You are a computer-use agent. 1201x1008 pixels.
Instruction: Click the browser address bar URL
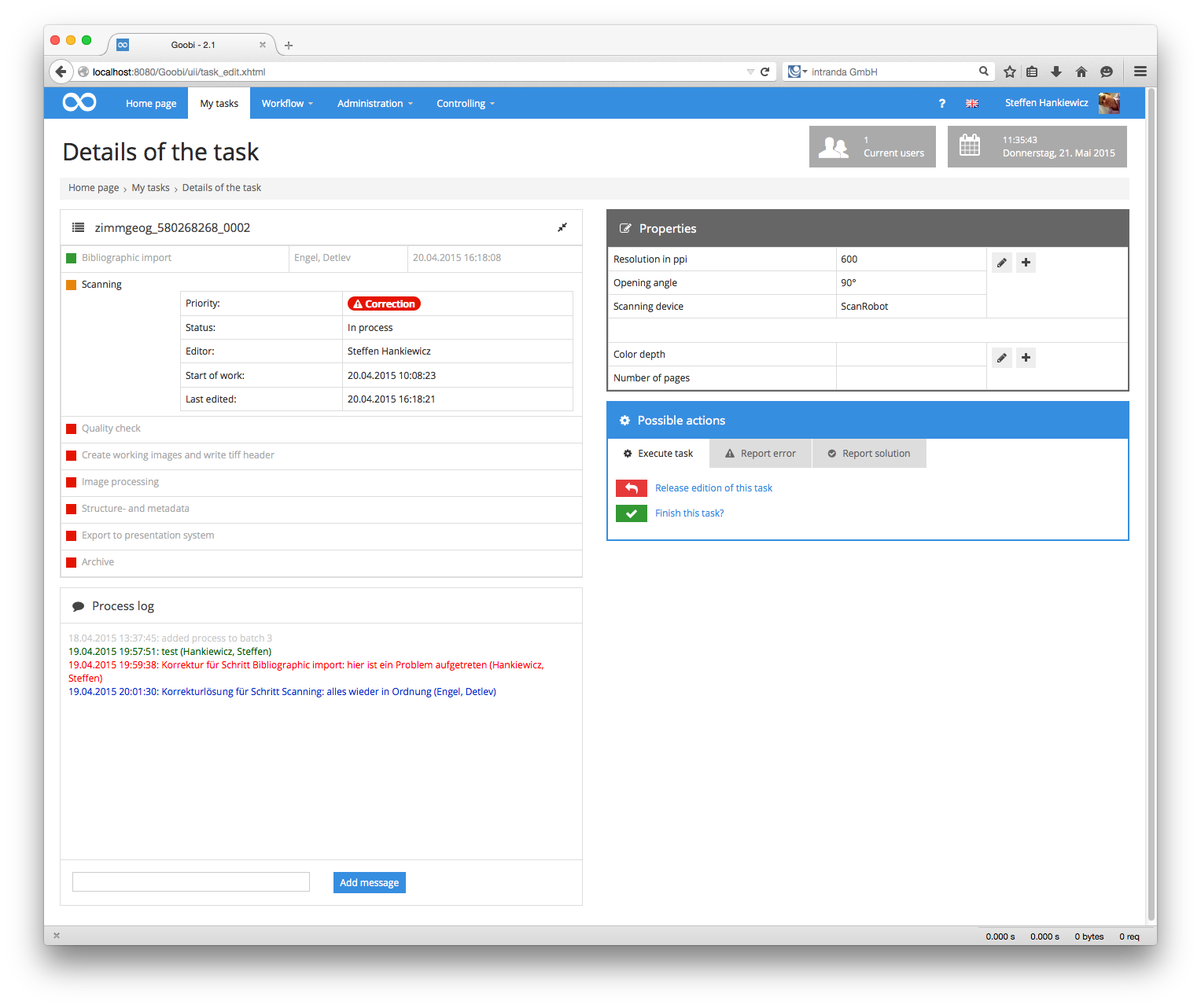pyautogui.click(x=179, y=72)
